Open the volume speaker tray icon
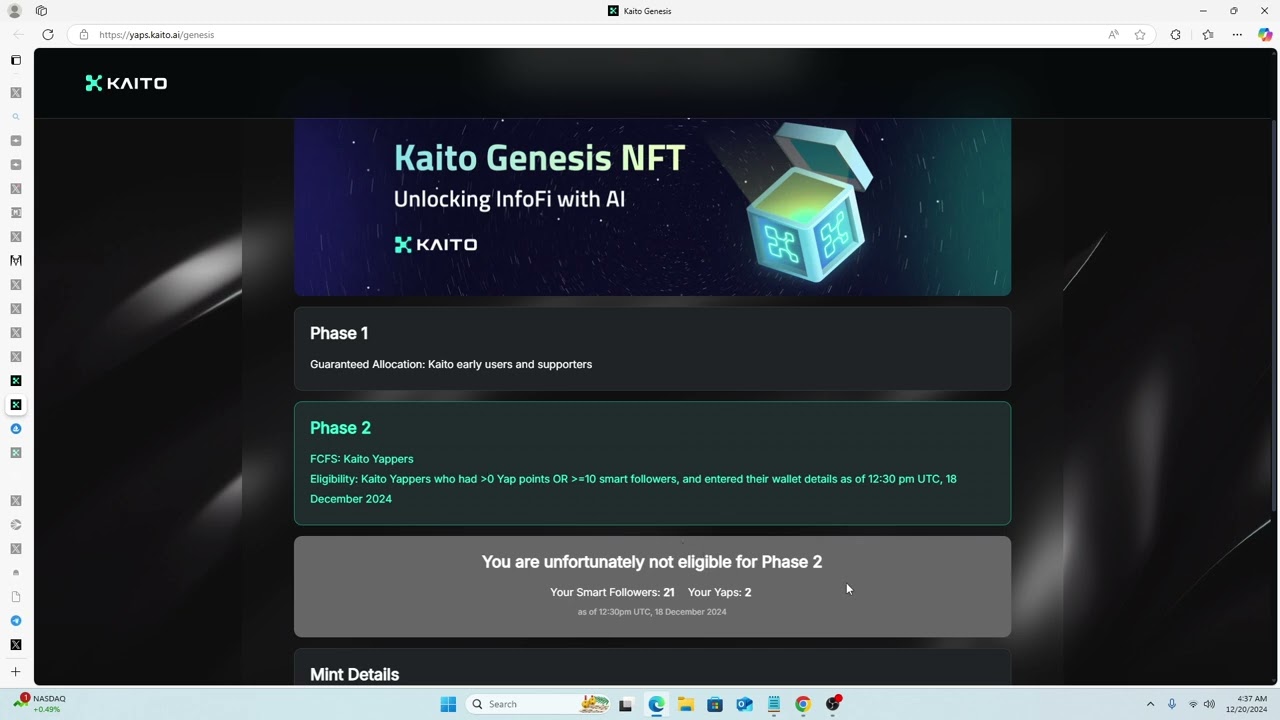Screen dimensions: 1280x720 1209,704
